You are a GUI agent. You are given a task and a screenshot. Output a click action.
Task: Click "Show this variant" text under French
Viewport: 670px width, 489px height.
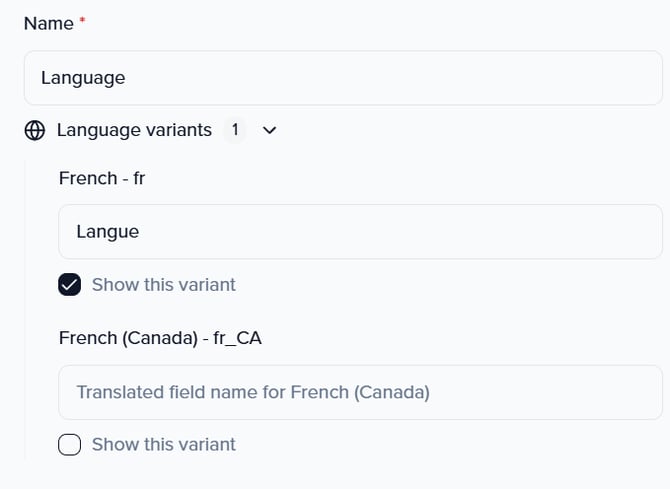(163, 285)
